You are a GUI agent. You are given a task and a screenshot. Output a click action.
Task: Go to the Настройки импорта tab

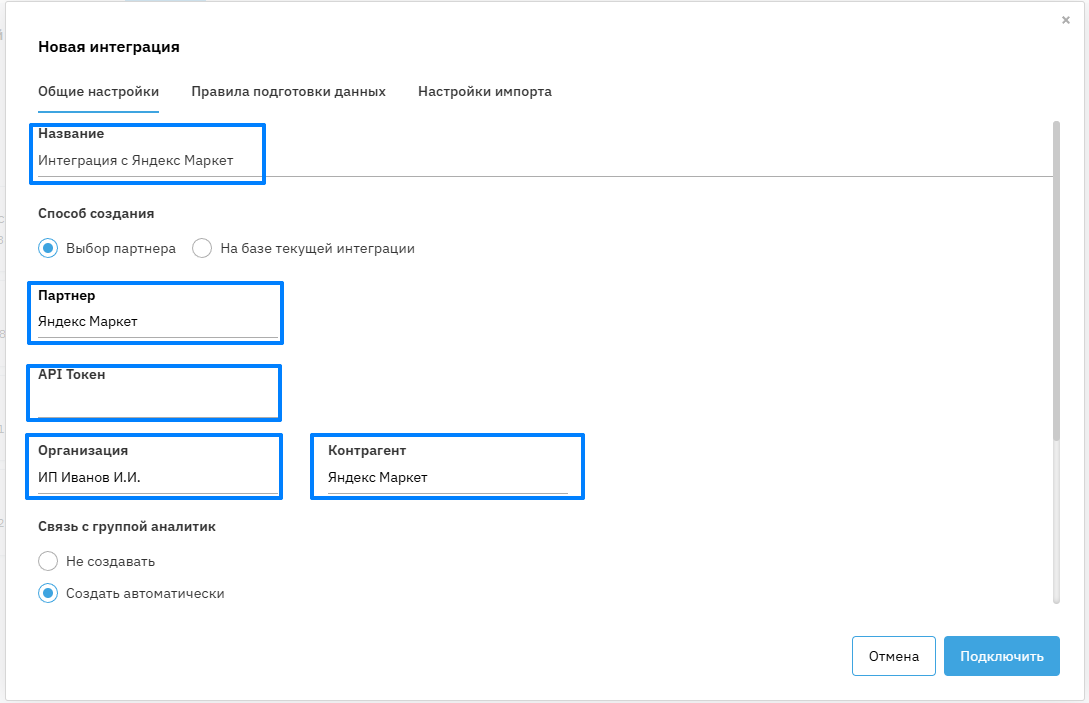pos(484,92)
